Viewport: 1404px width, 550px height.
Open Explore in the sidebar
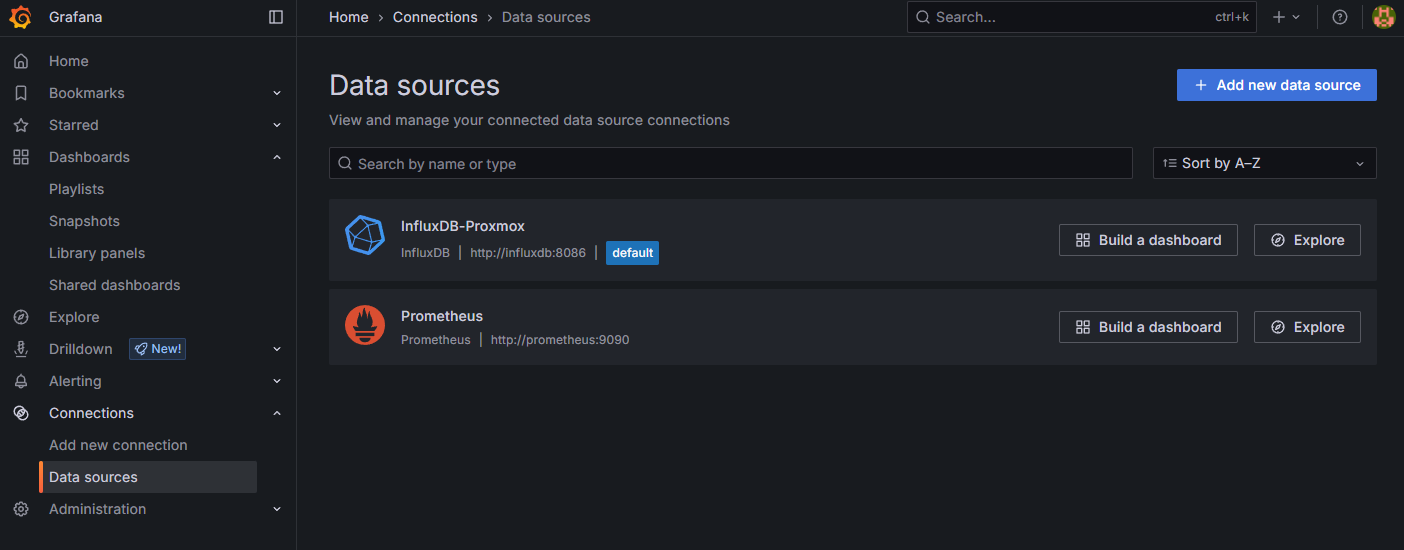click(74, 317)
